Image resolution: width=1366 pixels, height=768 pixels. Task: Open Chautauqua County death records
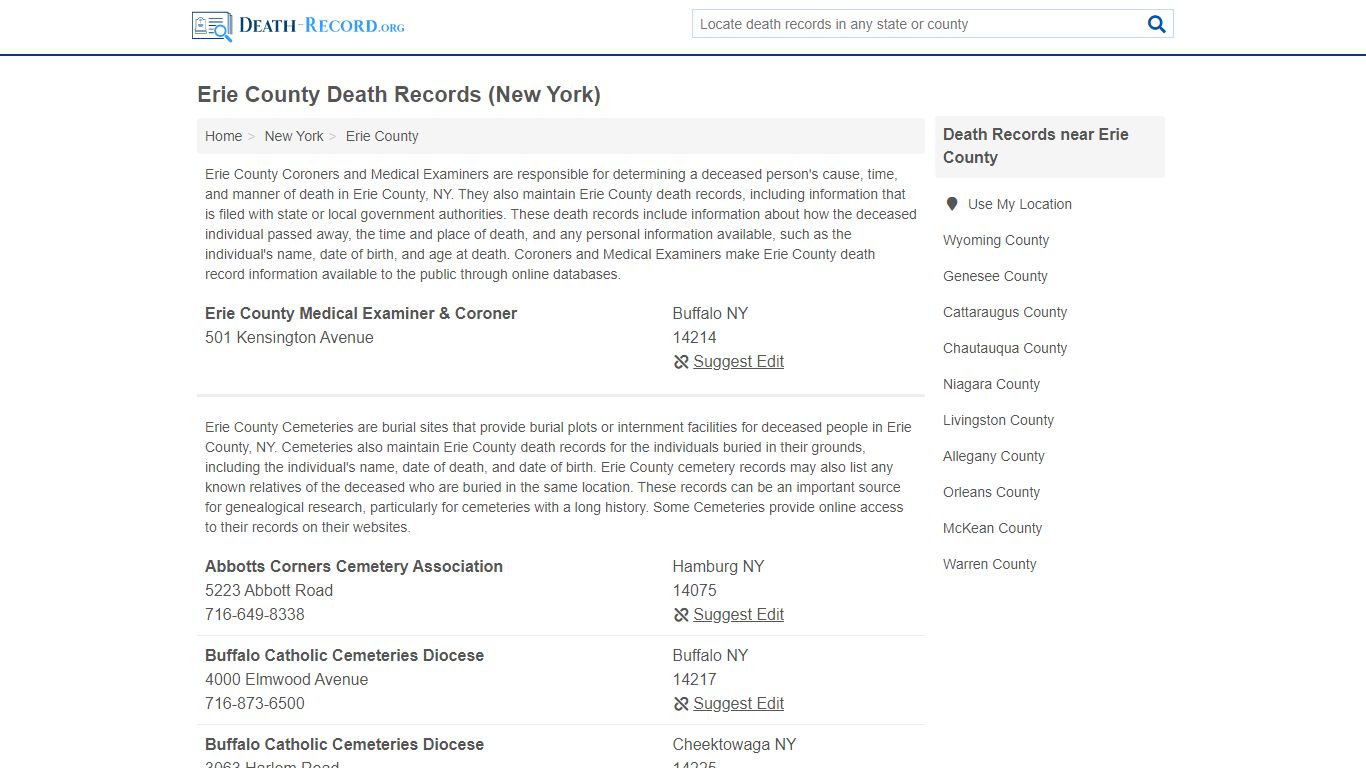coord(1005,348)
